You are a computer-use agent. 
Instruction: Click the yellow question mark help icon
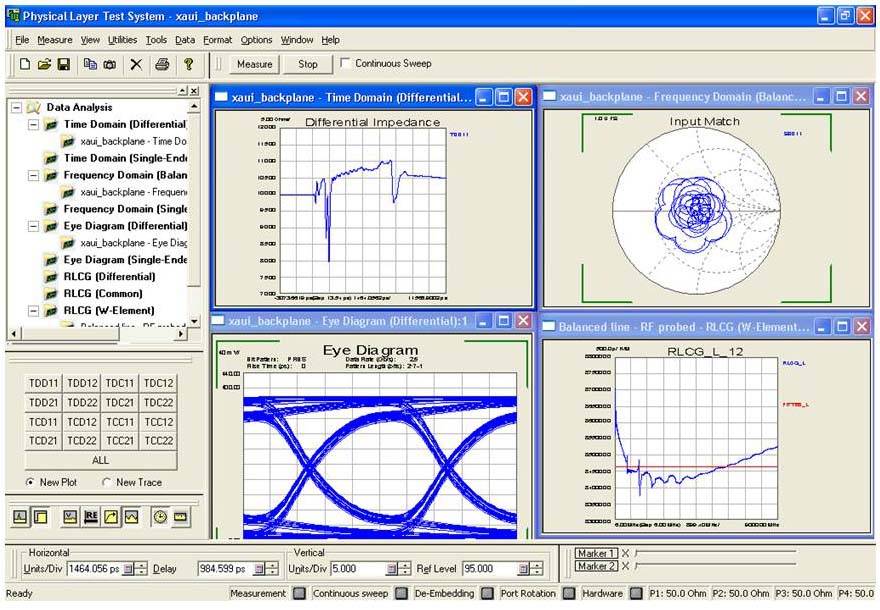pyautogui.click(x=189, y=65)
